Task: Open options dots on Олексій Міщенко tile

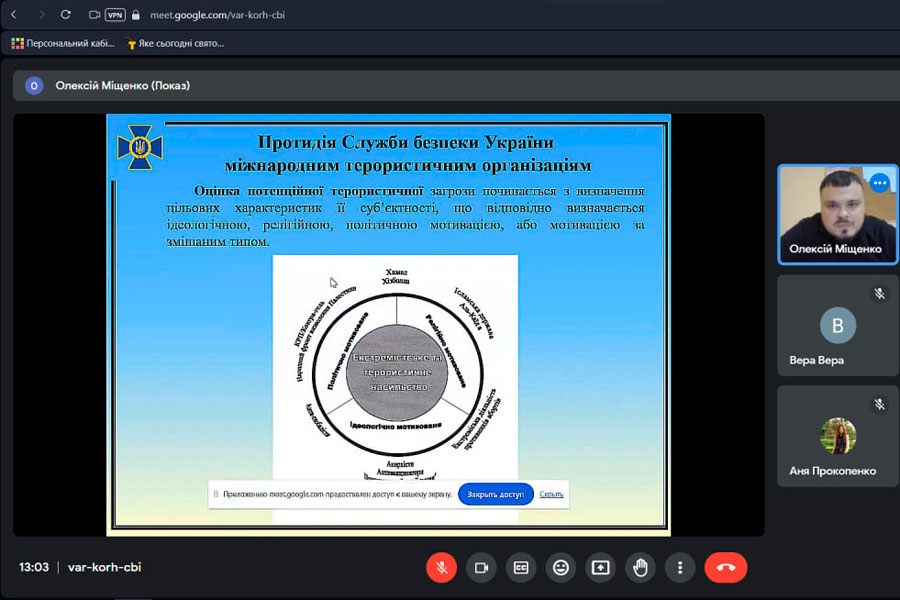Action: 879,183
